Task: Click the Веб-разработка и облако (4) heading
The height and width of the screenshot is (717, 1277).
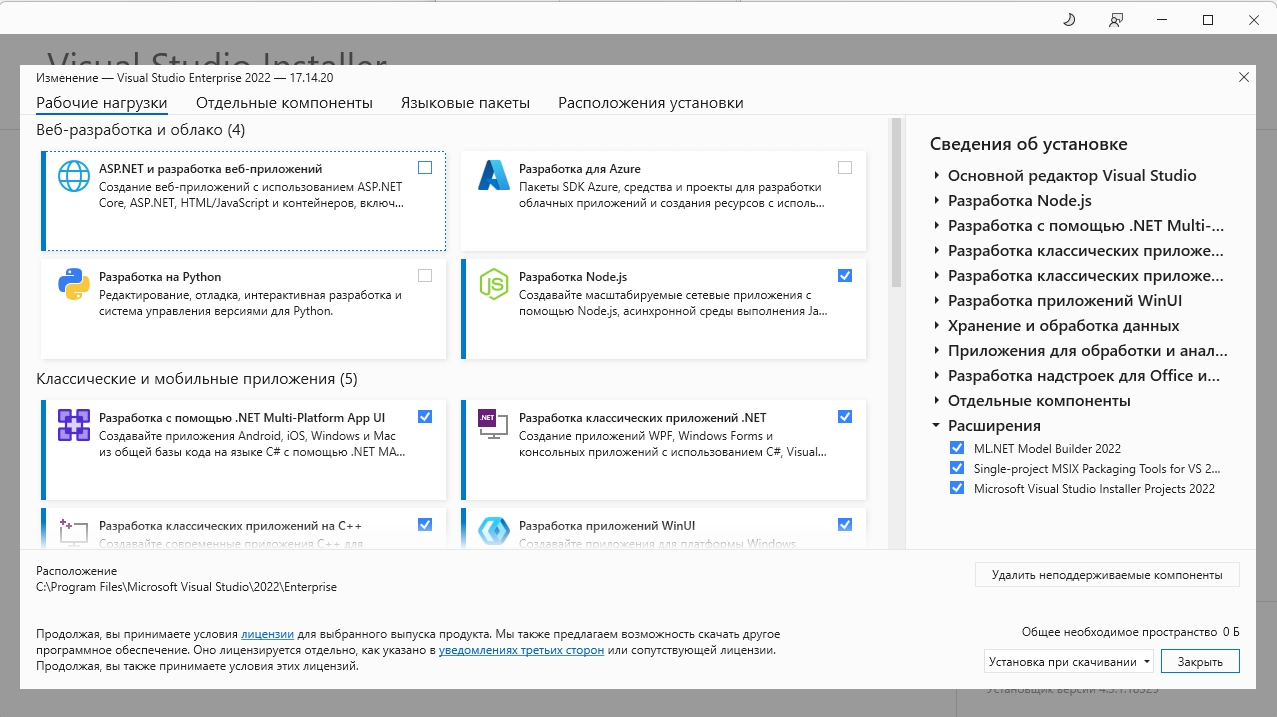Action: coord(141,130)
